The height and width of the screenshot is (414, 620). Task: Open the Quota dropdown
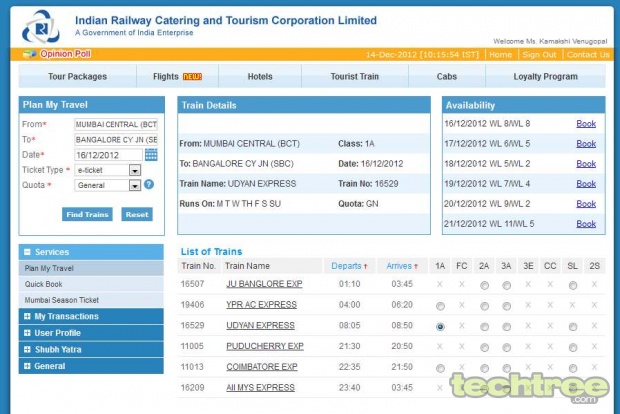coord(135,185)
